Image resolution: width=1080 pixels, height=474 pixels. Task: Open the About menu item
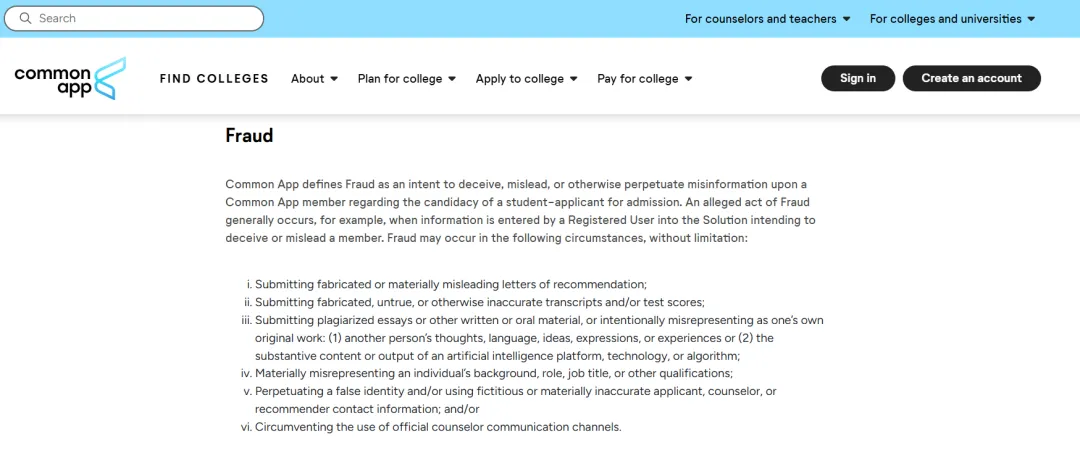click(x=307, y=79)
